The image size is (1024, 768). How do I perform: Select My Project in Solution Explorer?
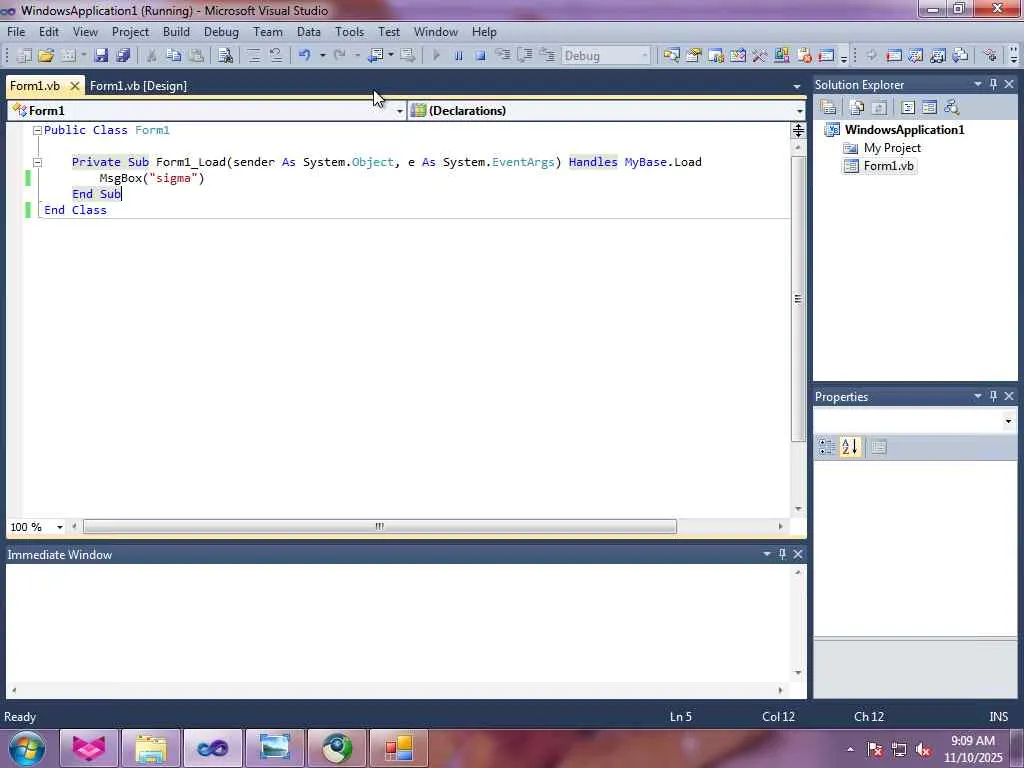(892, 148)
